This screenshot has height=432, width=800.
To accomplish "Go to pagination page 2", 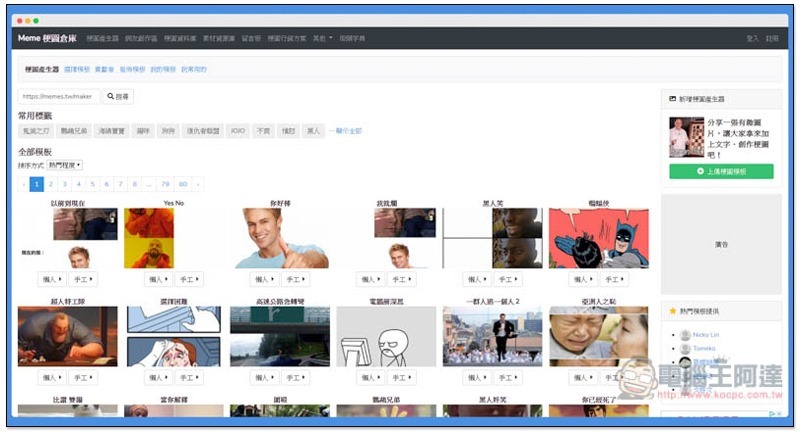I will (51, 184).
